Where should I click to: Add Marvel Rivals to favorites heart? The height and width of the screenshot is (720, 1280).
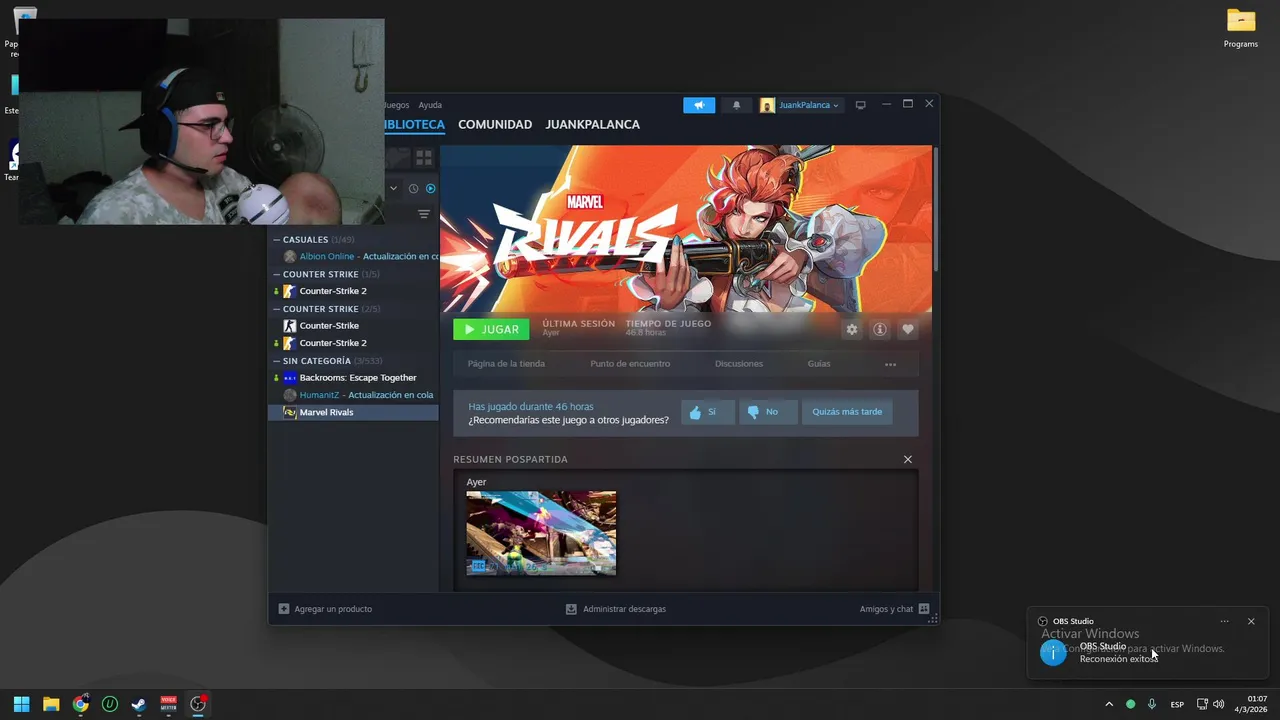click(908, 329)
